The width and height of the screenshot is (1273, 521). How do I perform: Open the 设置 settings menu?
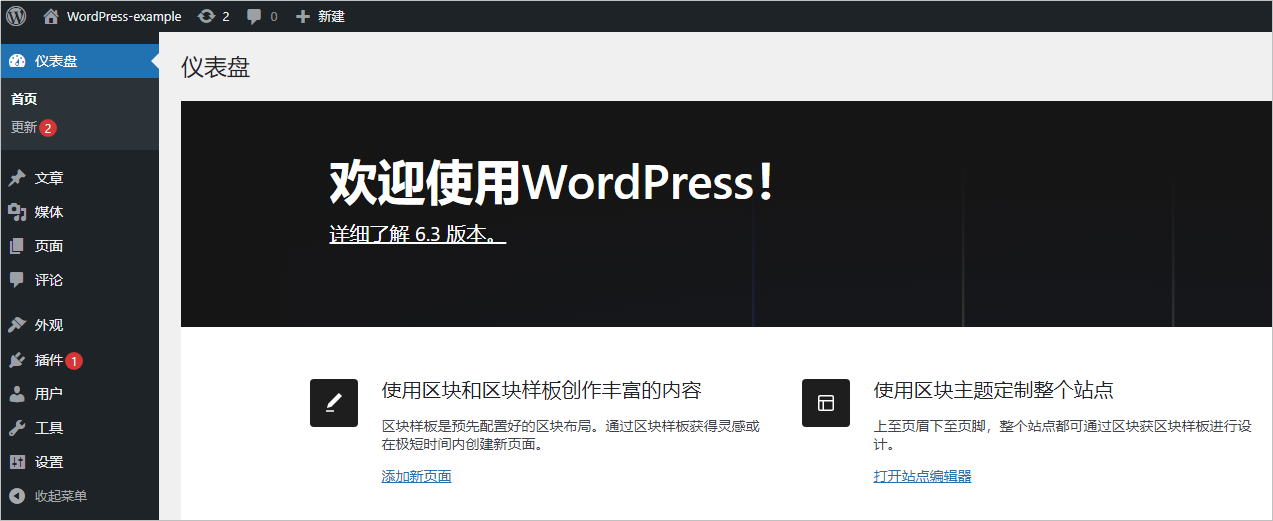pos(49,462)
